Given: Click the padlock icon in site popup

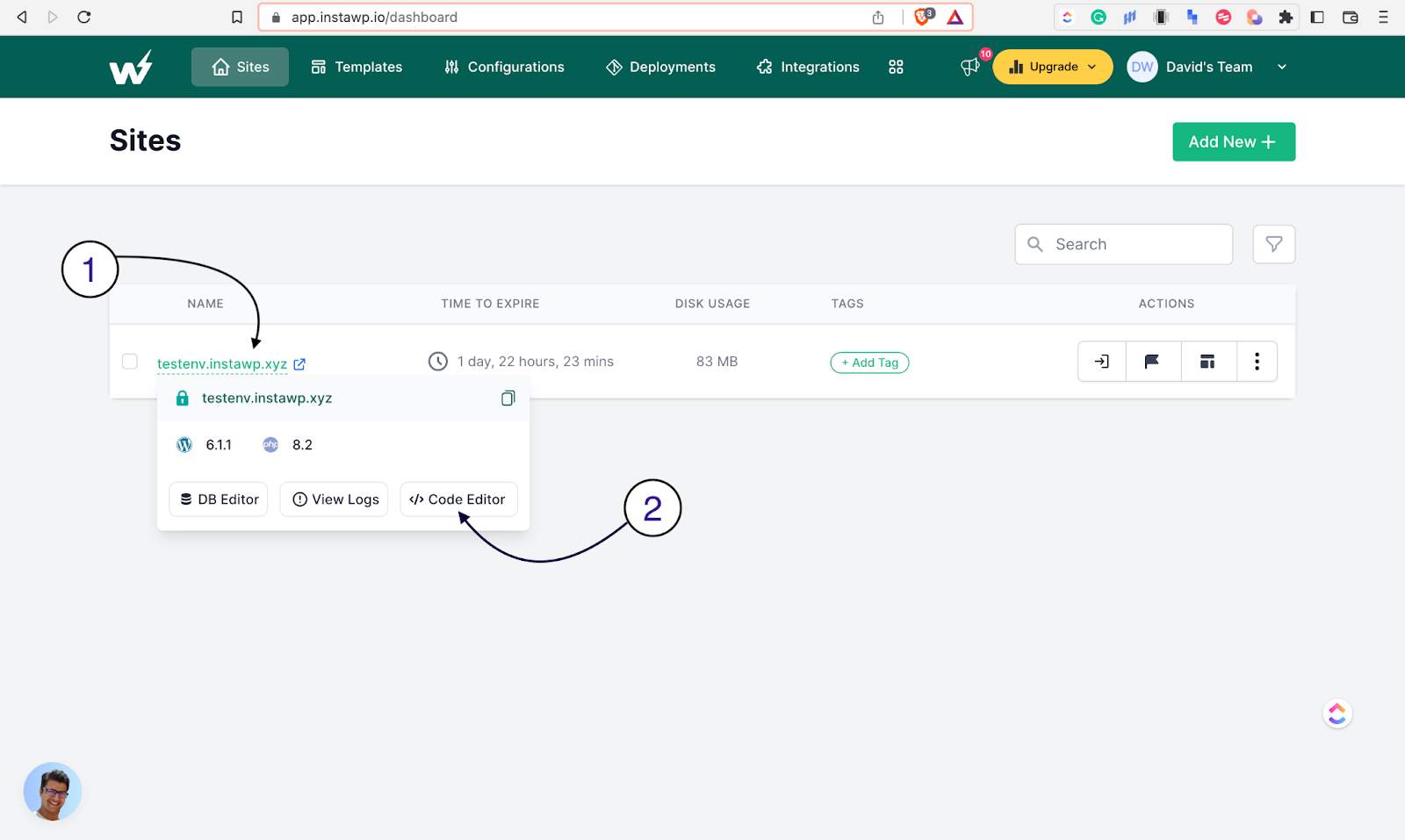Looking at the screenshot, I should 183,398.
